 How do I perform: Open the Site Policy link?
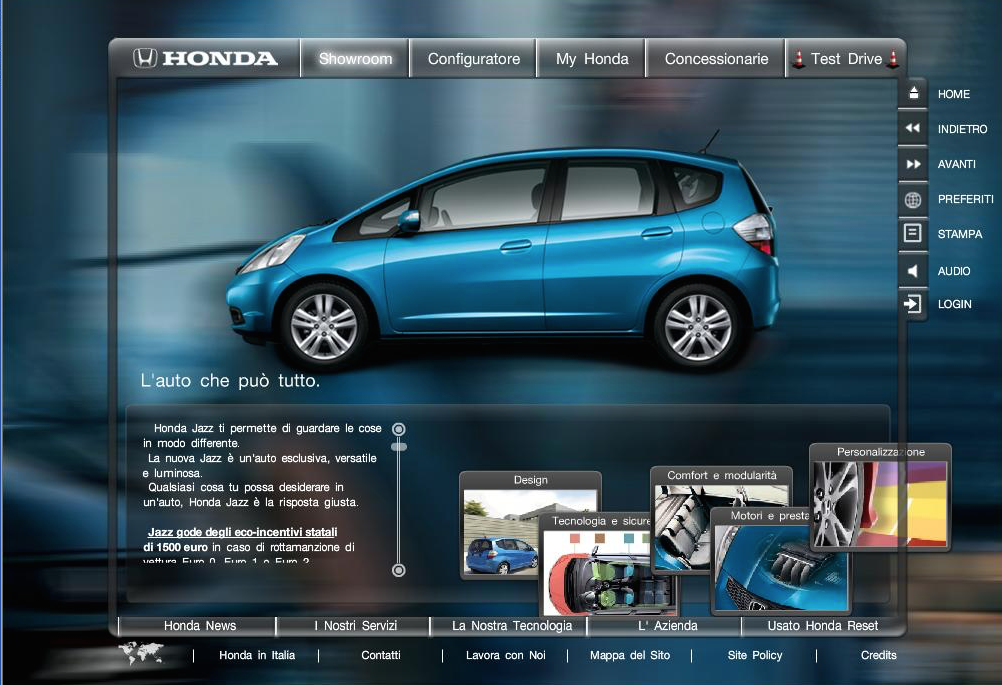(x=755, y=655)
